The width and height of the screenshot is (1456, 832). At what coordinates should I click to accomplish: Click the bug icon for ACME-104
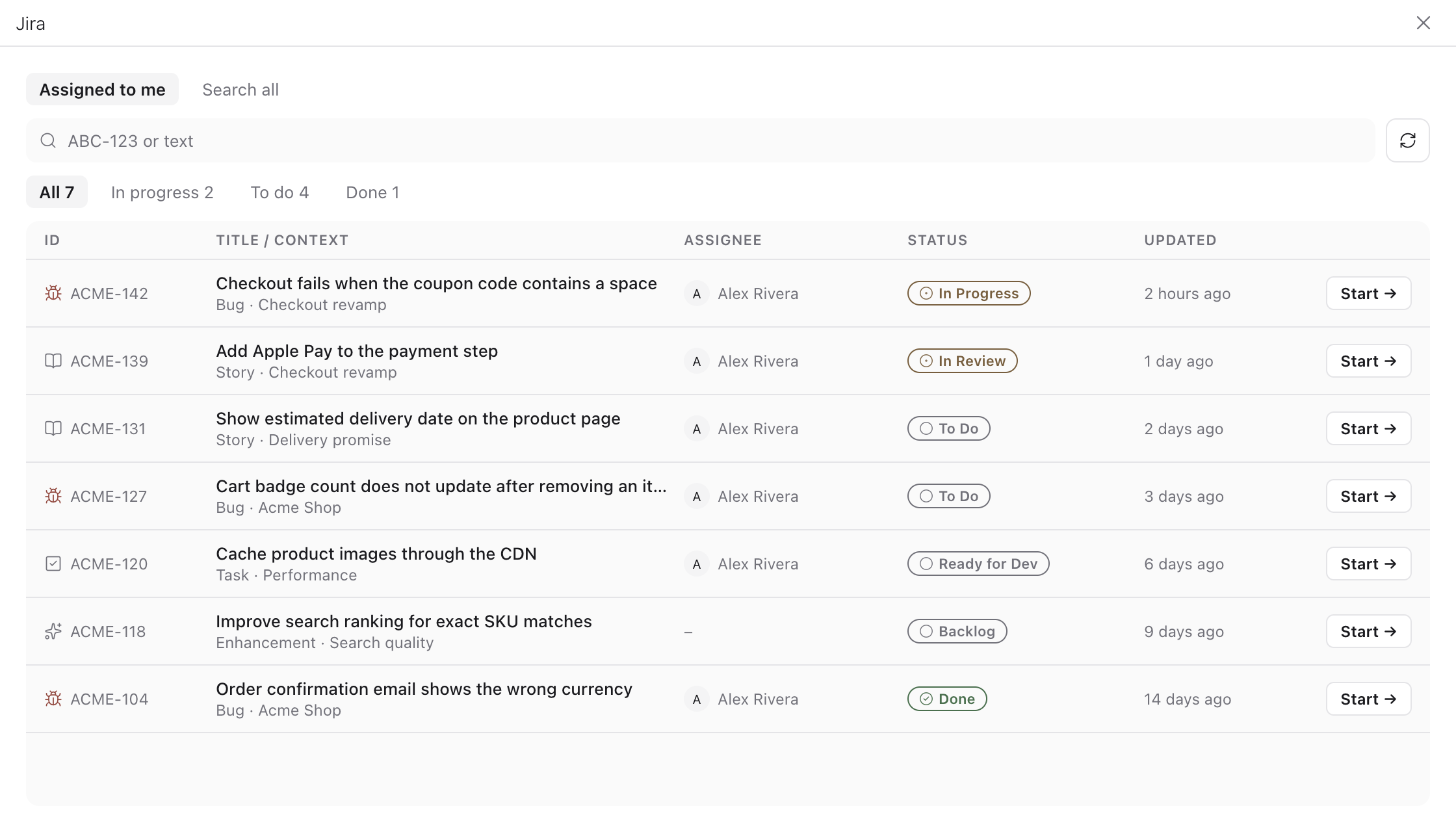pyautogui.click(x=53, y=699)
